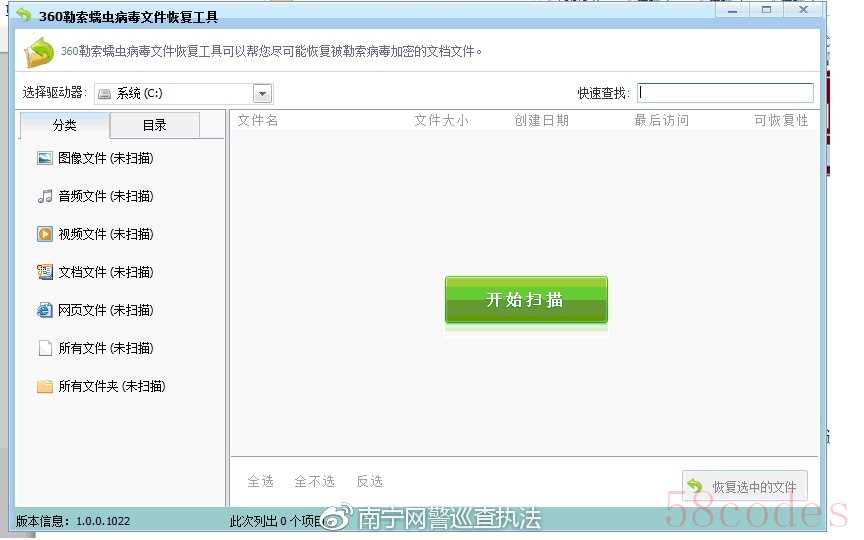The image size is (864, 540).
Task: Switch to the 分类 tab
Action: click(64, 125)
